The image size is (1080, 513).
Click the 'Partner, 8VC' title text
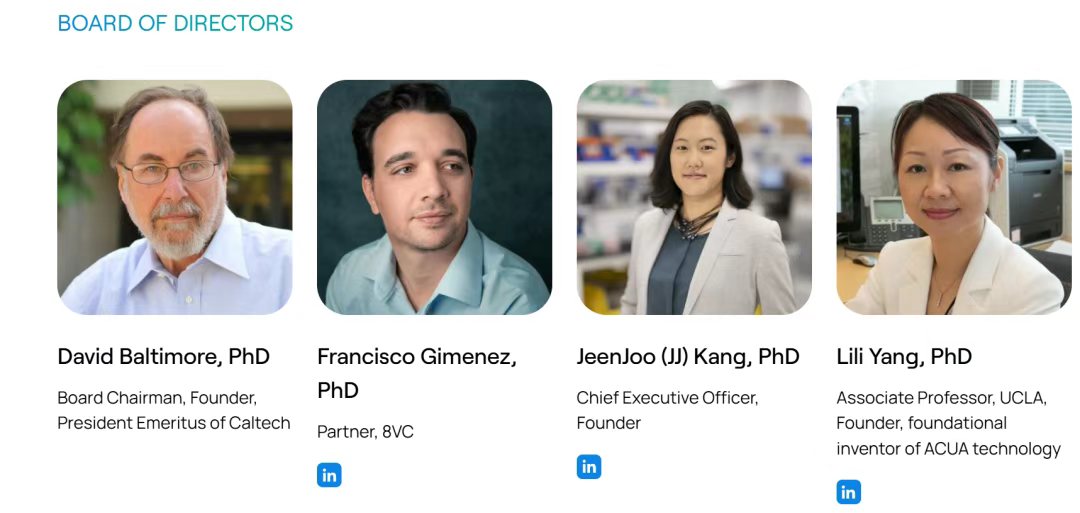(365, 432)
